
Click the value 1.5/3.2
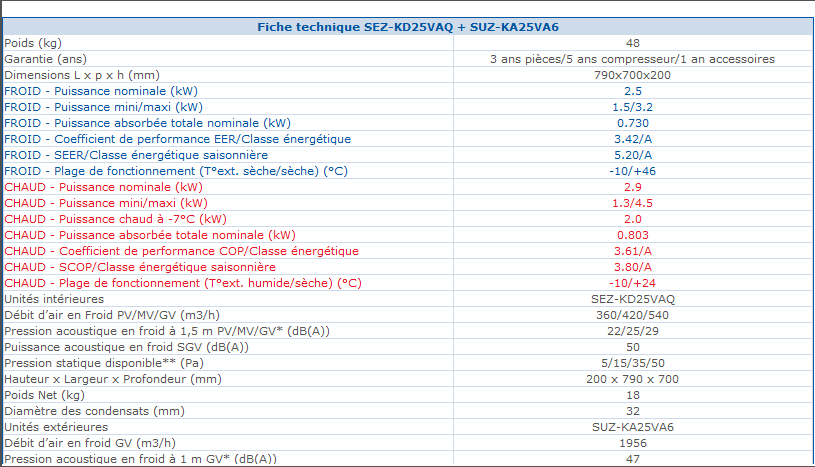pyautogui.click(x=633, y=107)
